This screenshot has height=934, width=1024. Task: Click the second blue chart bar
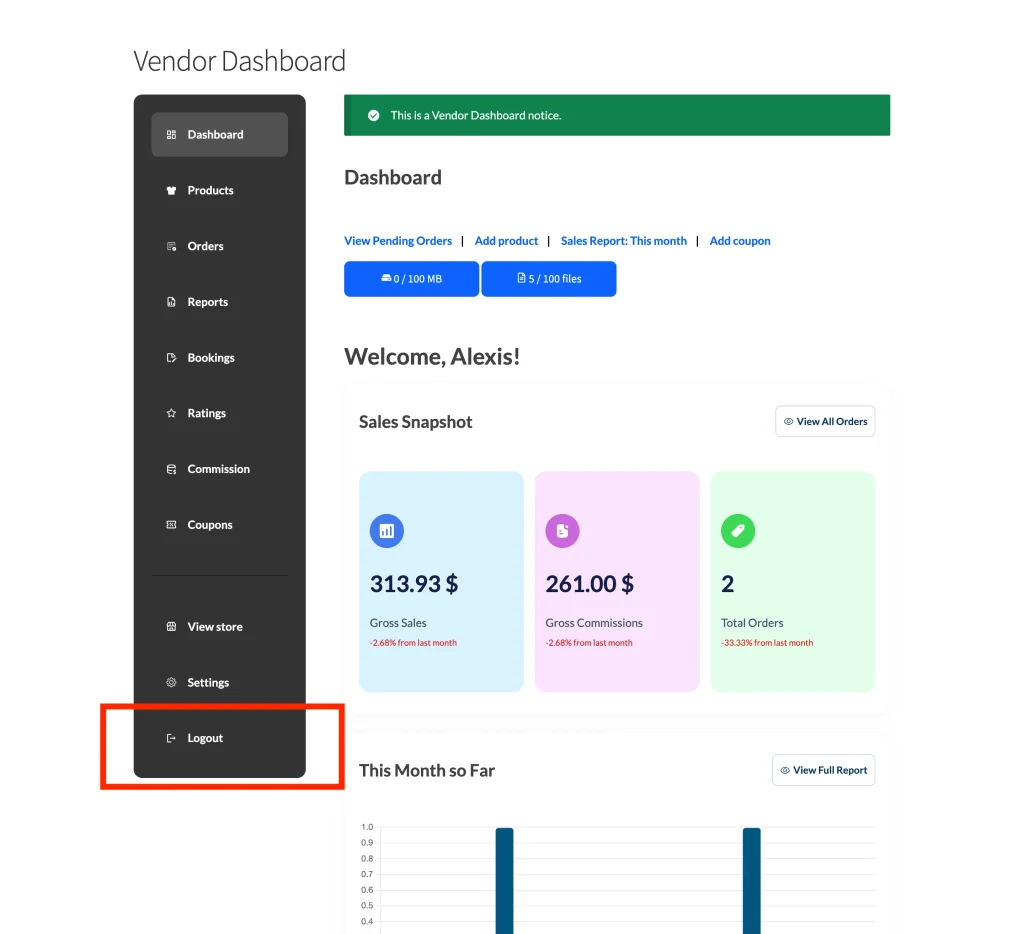(x=752, y=880)
